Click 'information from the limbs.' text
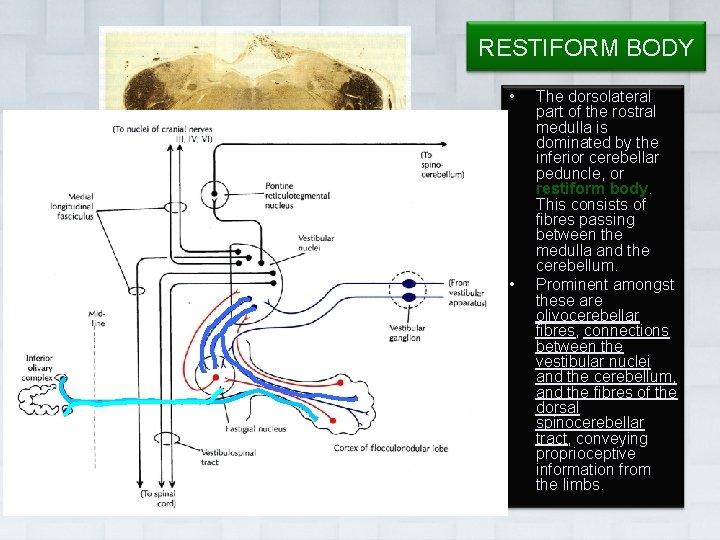The image size is (720, 540). tap(593, 477)
